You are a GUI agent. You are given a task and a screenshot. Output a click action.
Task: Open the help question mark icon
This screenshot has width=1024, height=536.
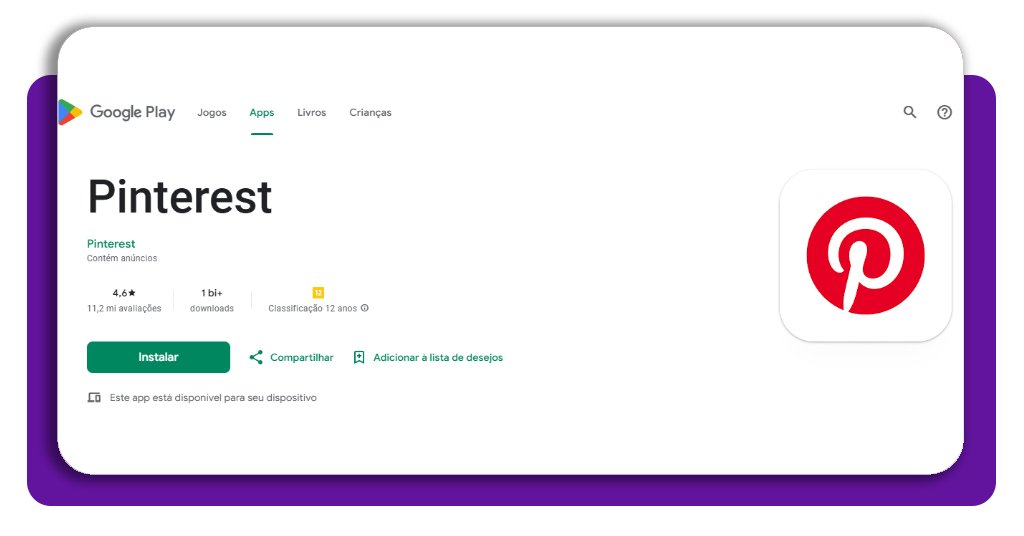click(944, 112)
